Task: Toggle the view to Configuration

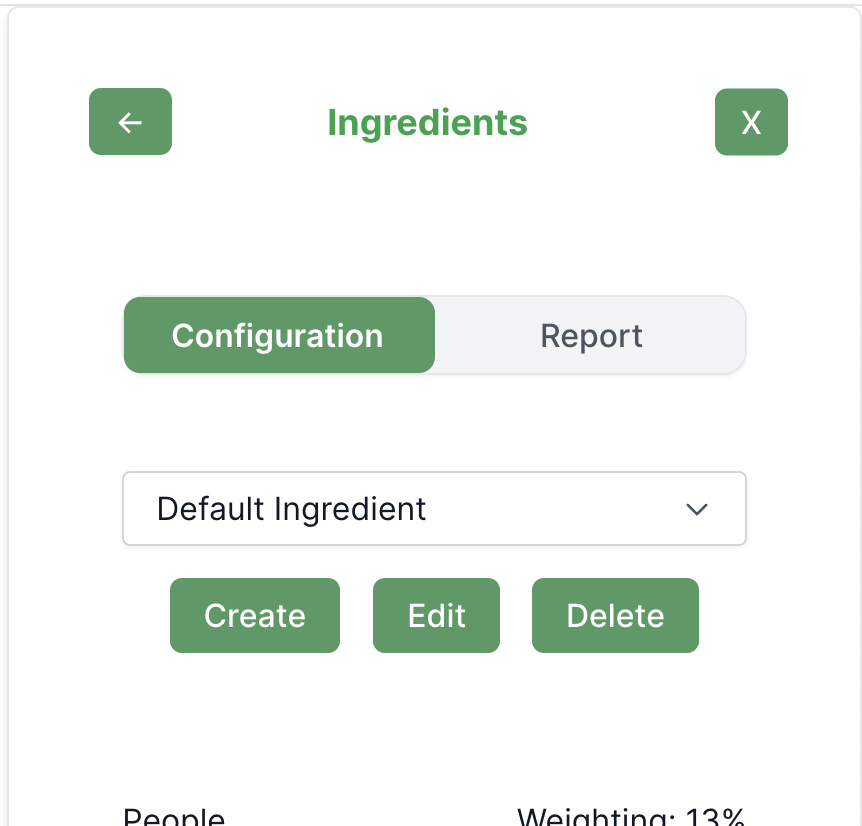Action: [278, 336]
